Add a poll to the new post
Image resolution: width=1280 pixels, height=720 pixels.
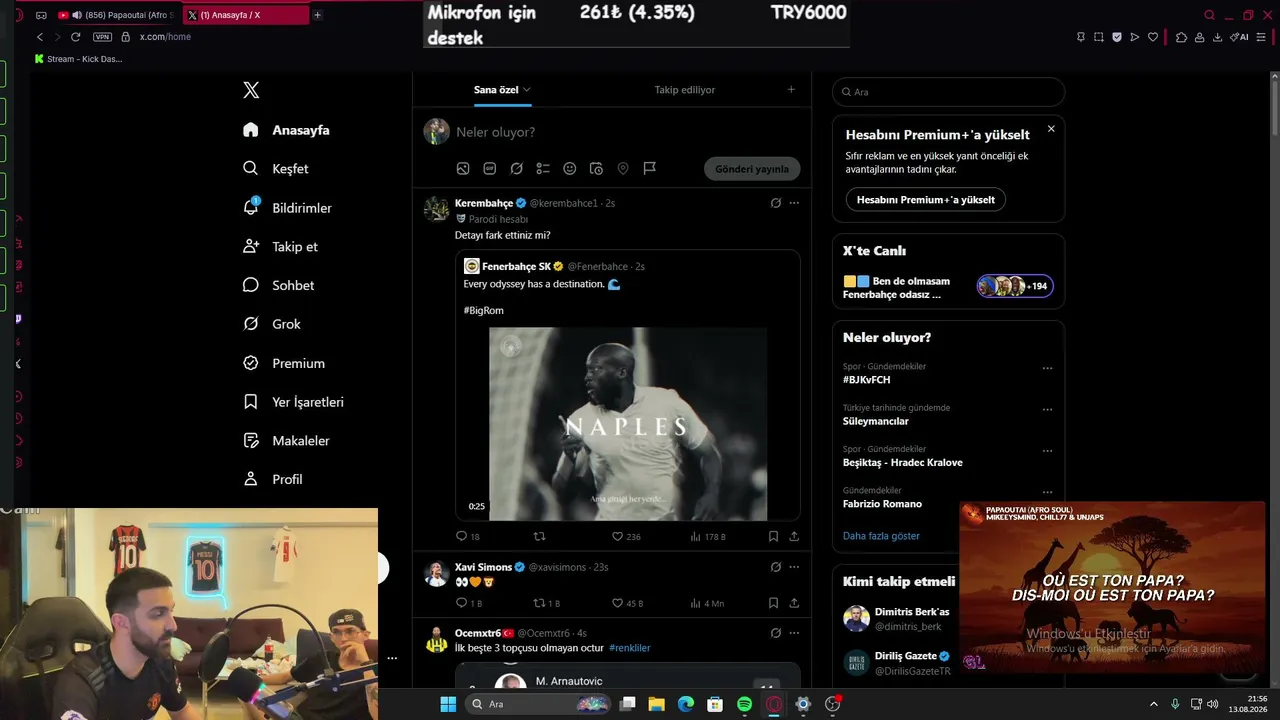pyautogui.click(x=543, y=169)
